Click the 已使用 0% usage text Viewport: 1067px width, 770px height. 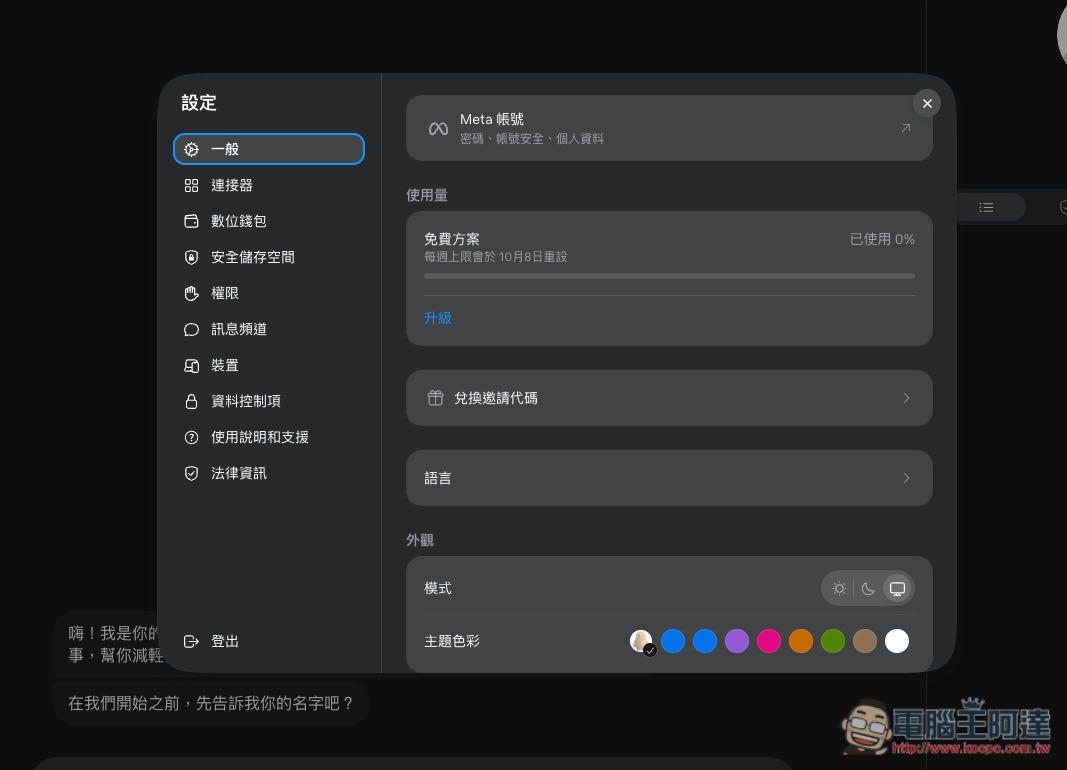point(882,239)
